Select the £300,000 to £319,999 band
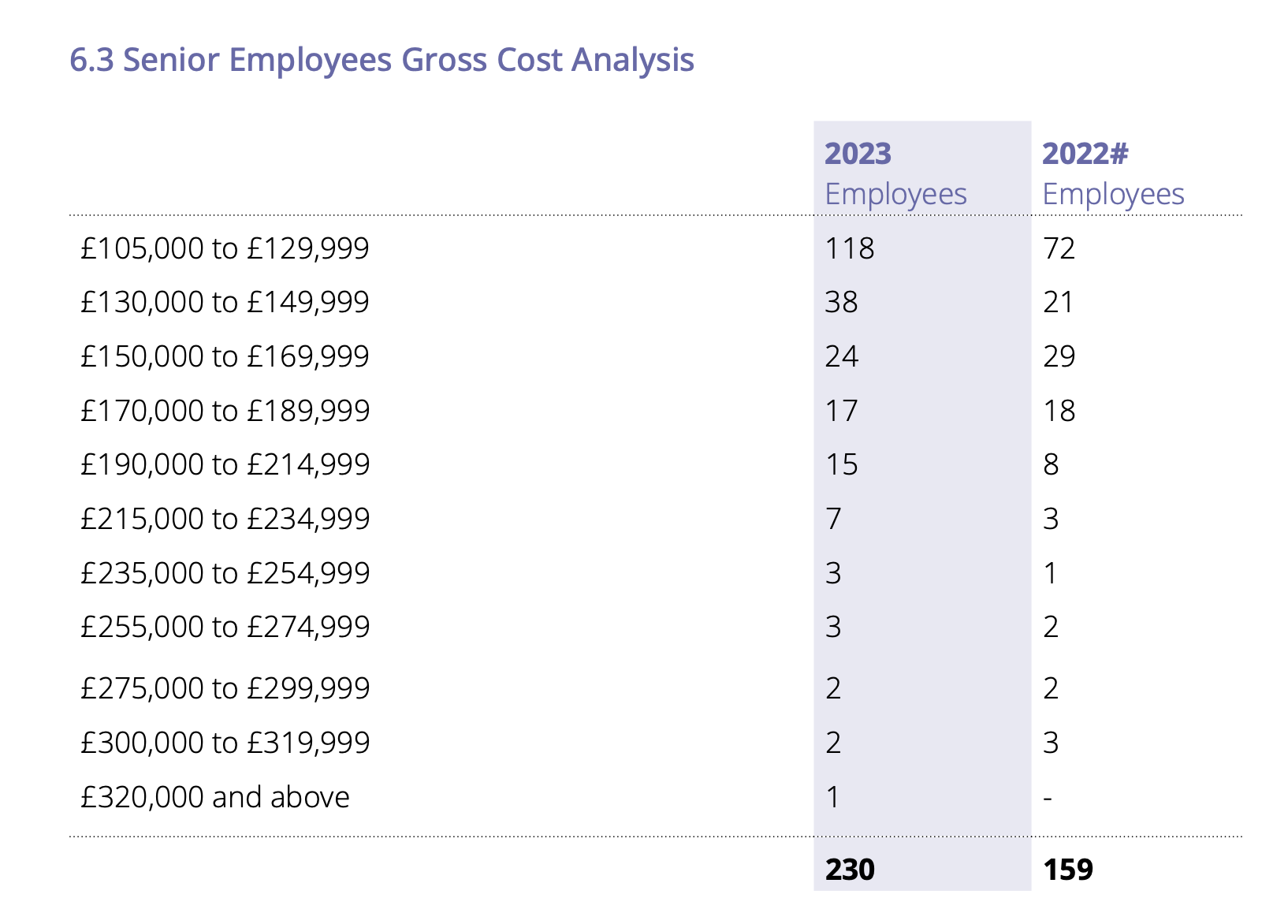Screen dimensions: 1288x924 225,743
